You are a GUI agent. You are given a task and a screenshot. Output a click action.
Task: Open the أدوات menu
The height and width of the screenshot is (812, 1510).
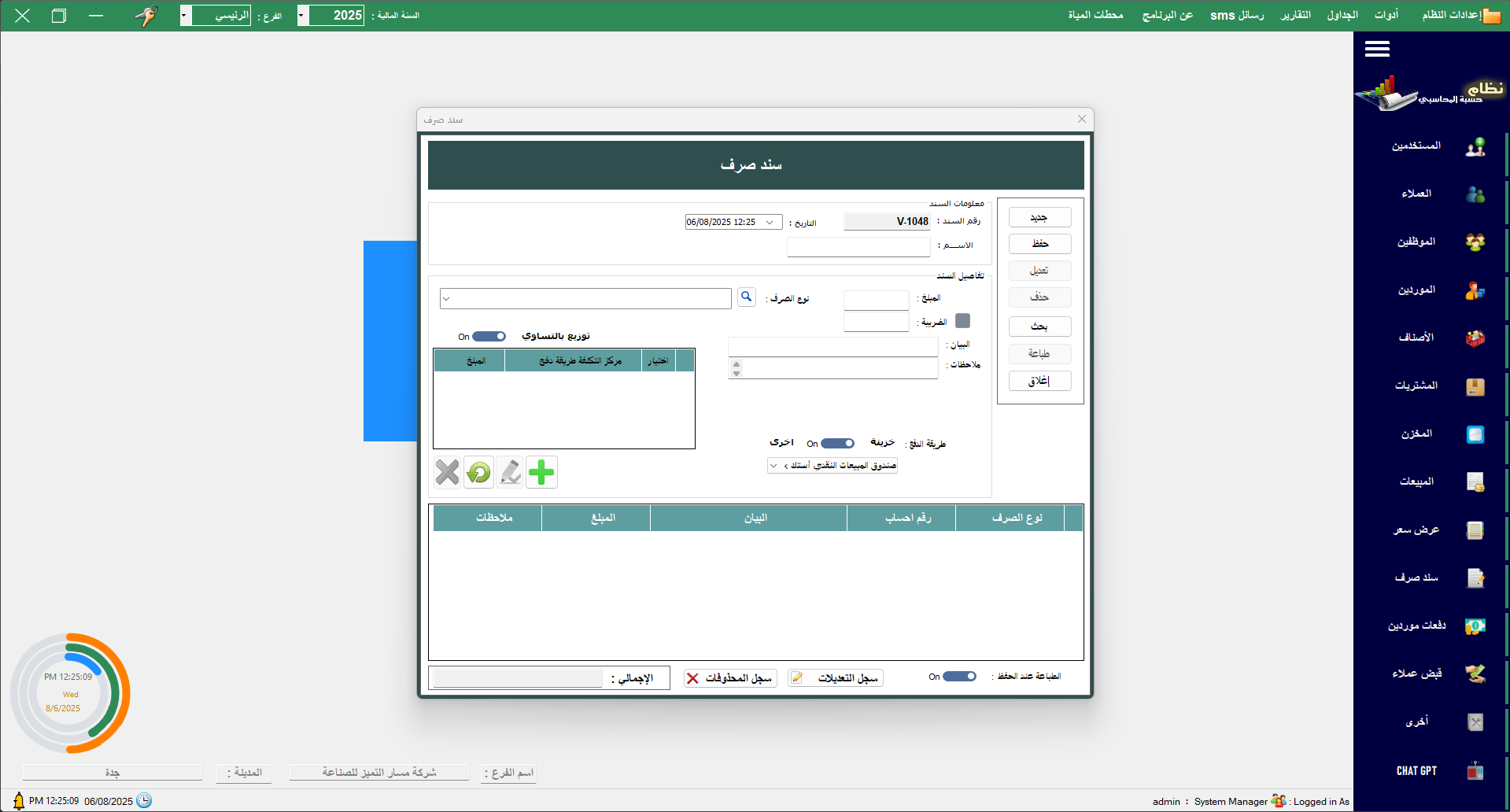(x=1386, y=15)
